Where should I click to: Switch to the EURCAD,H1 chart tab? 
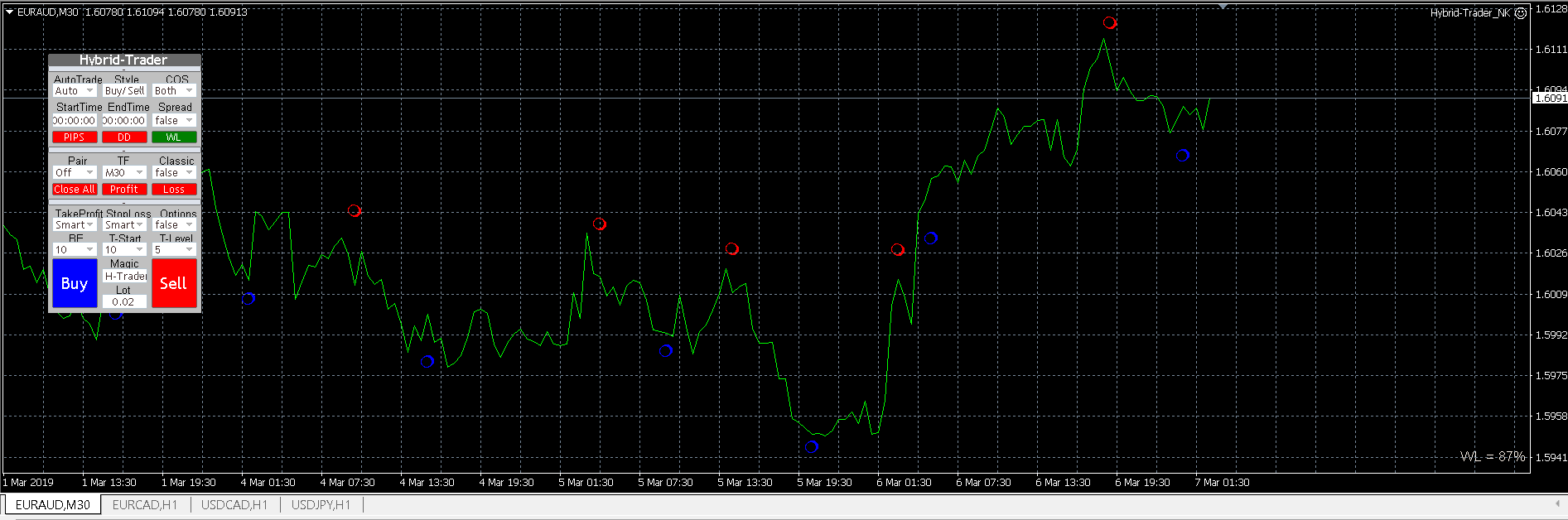[145, 504]
